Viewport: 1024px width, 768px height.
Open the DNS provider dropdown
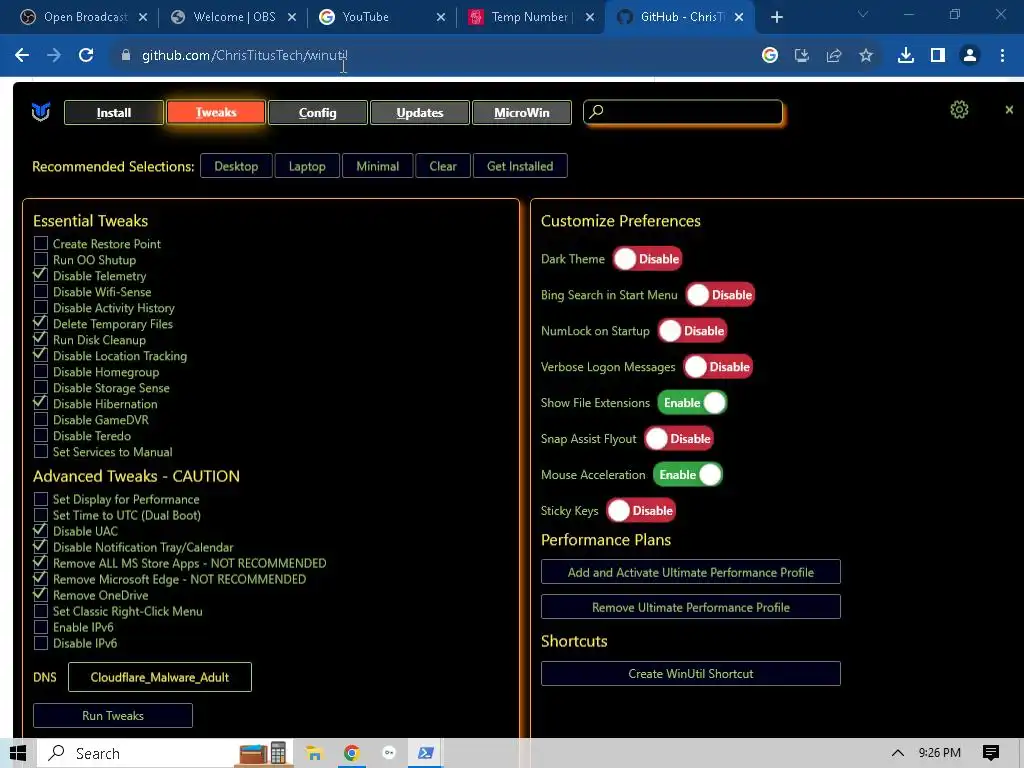[159, 677]
